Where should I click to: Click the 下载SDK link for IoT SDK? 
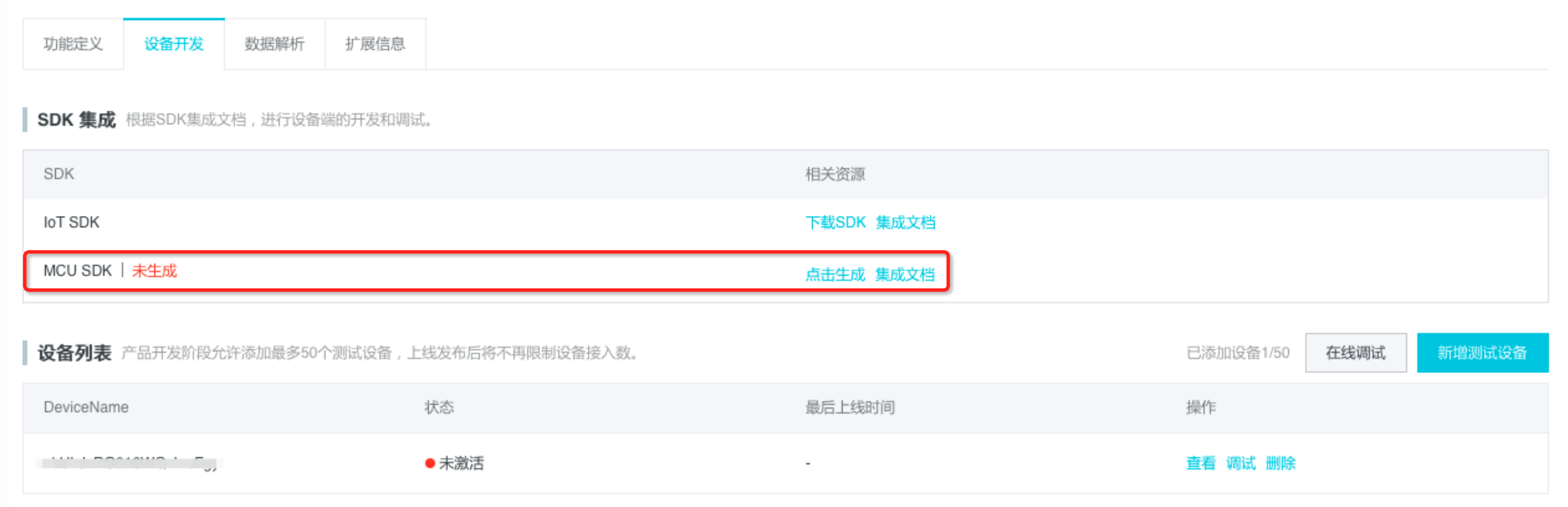(x=835, y=222)
